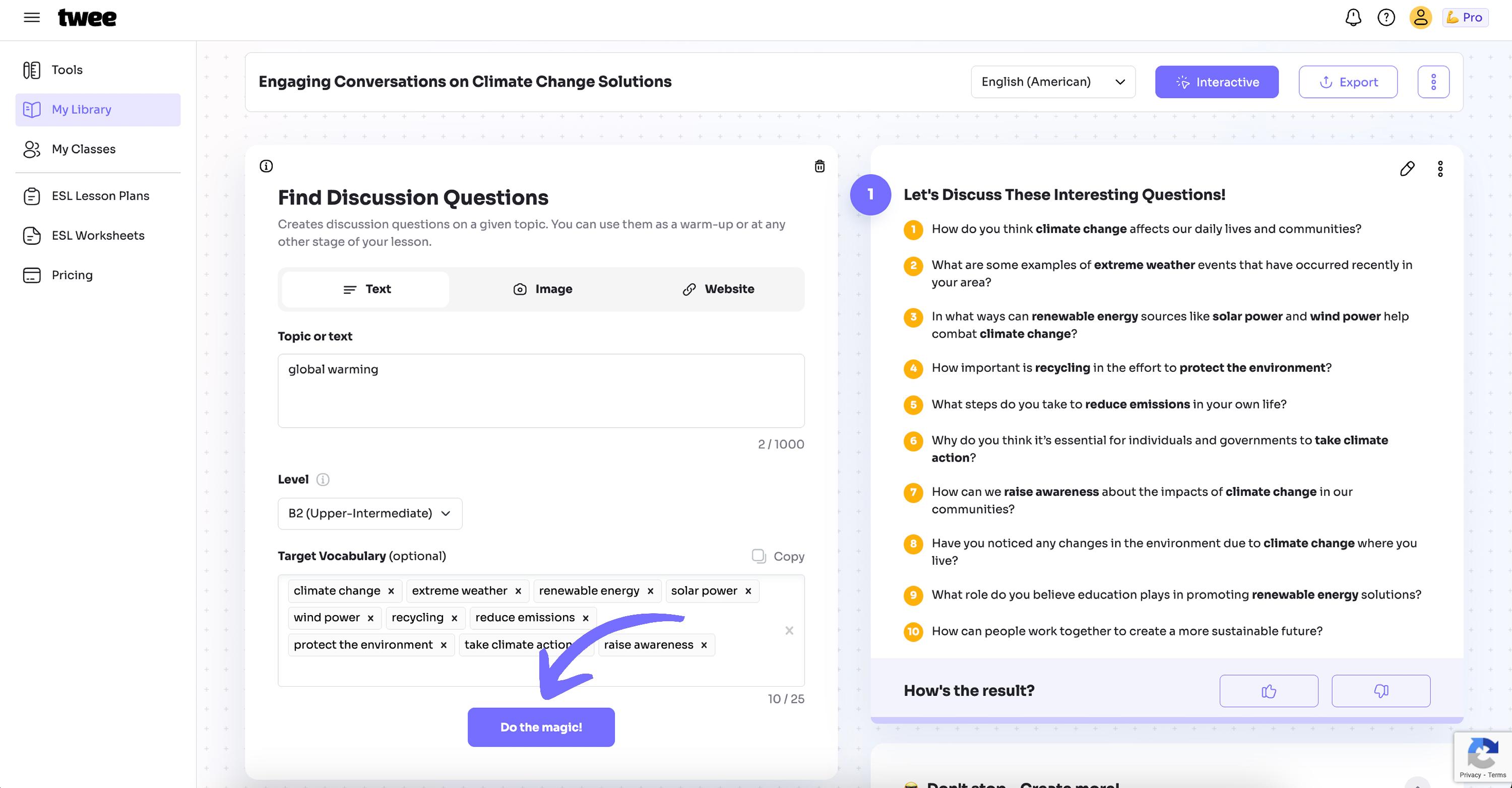Open My Classes
The width and height of the screenshot is (1512, 788).
click(98, 149)
